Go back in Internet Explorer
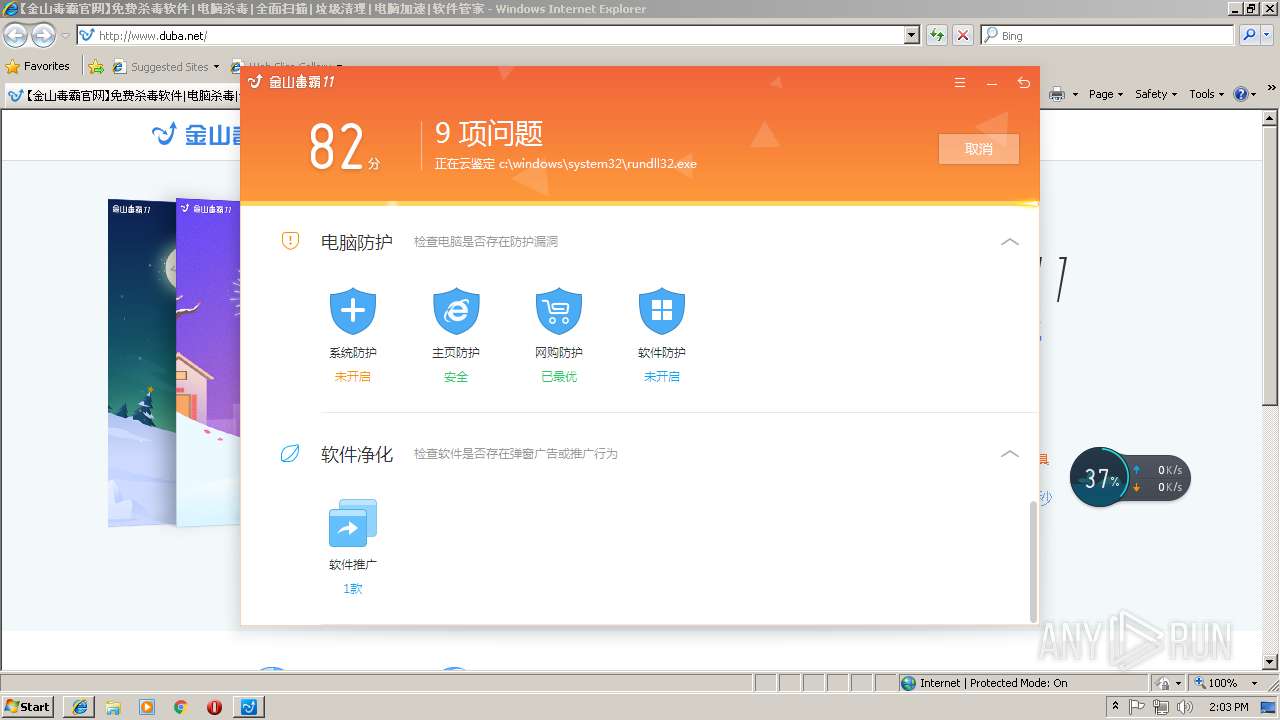The width and height of the screenshot is (1280, 720). (15, 35)
